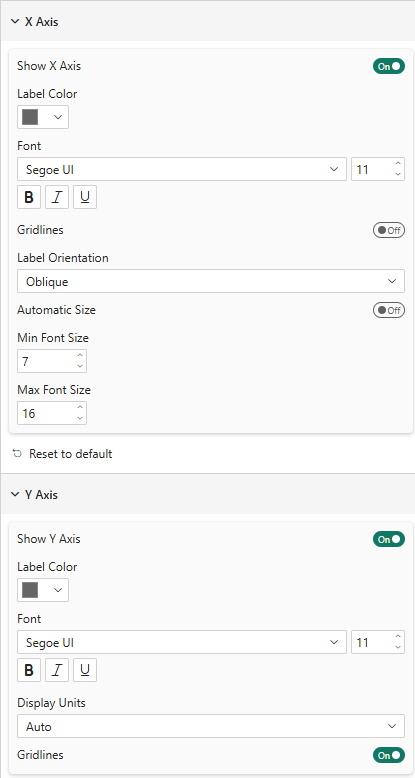
Task: Turn off the Show Y Axis toggle
Action: point(389,539)
